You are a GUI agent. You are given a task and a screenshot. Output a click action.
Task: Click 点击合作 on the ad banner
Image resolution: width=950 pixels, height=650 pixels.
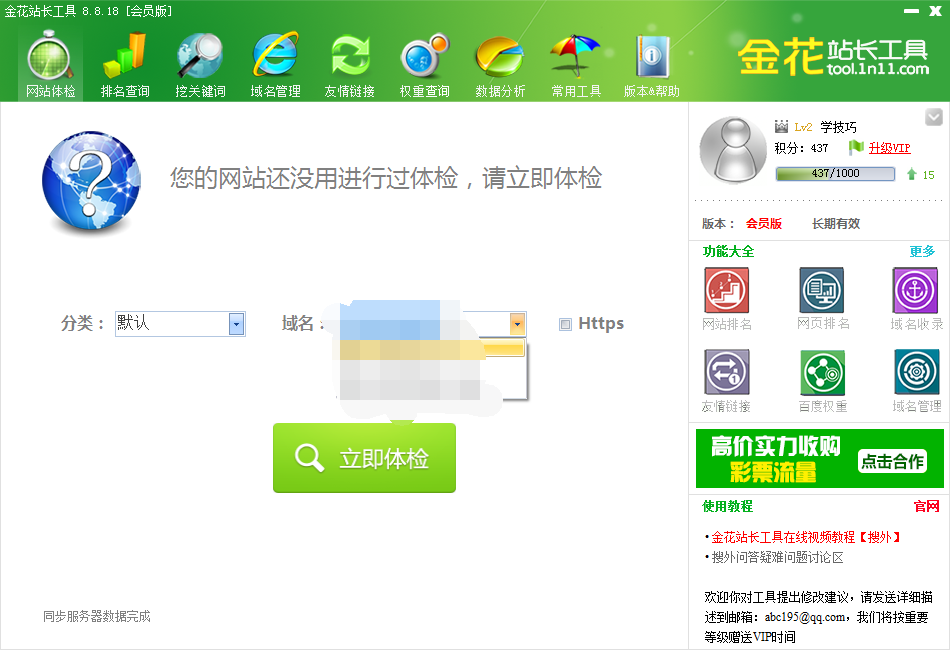892,462
